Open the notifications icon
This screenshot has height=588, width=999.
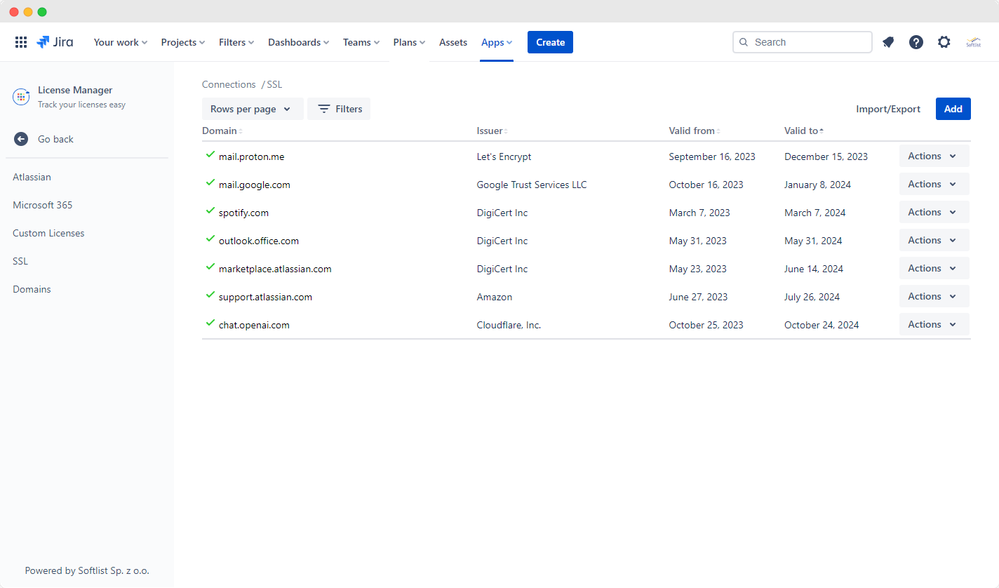pos(888,42)
